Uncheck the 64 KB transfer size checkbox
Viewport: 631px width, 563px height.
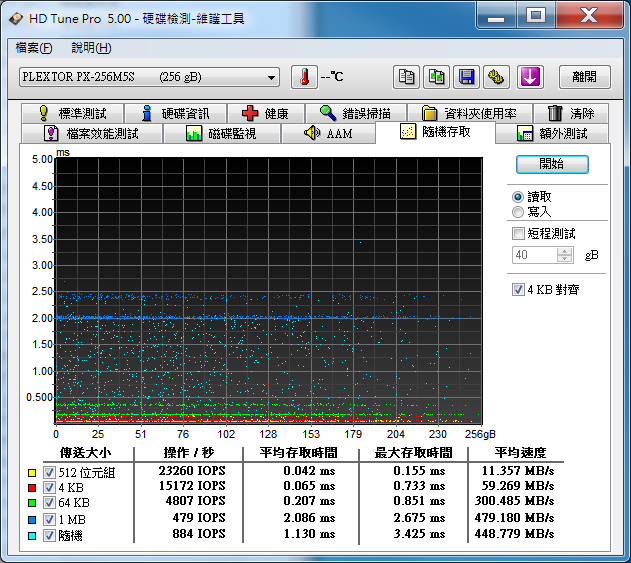coord(49,503)
